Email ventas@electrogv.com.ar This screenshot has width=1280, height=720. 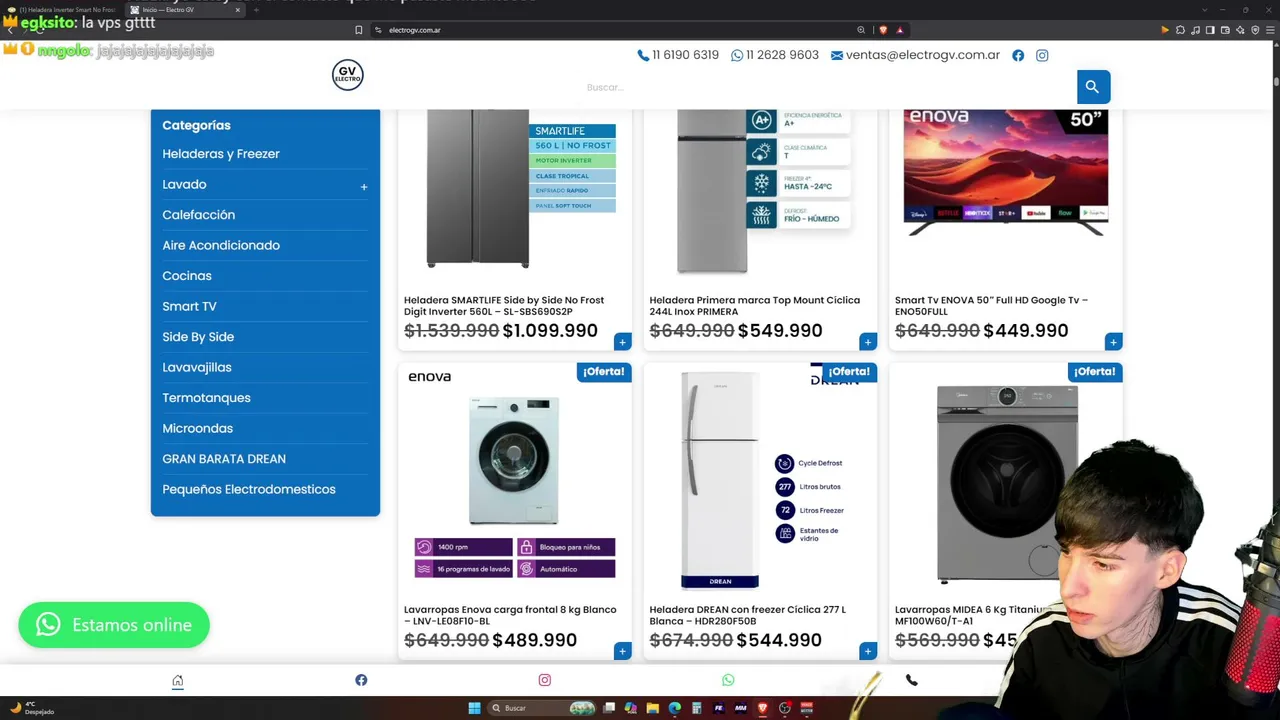[915, 55]
